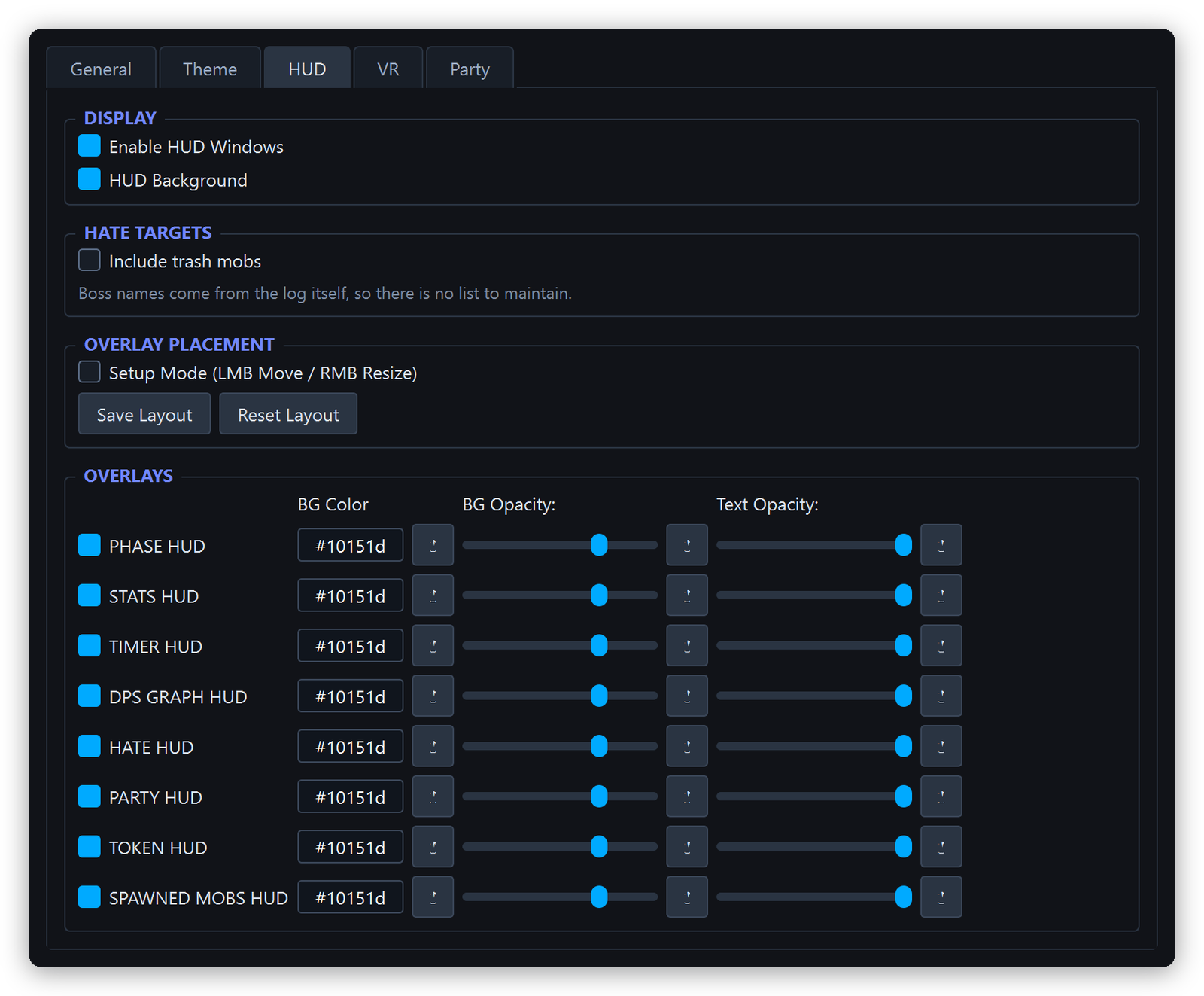Image resolution: width=1204 pixels, height=996 pixels.
Task: Click icon button after STATS HUD text opacity slider
Action: tap(941, 595)
